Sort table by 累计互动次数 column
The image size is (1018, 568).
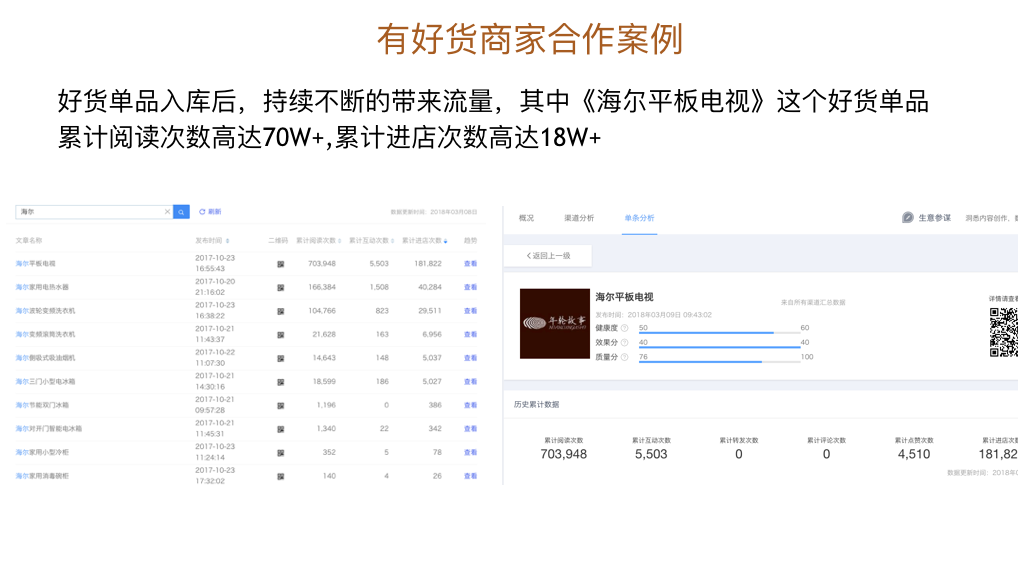click(x=392, y=241)
